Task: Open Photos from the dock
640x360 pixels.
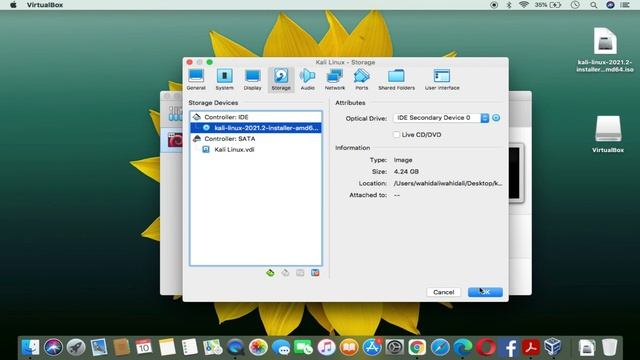Action: [x=258, y=347]
